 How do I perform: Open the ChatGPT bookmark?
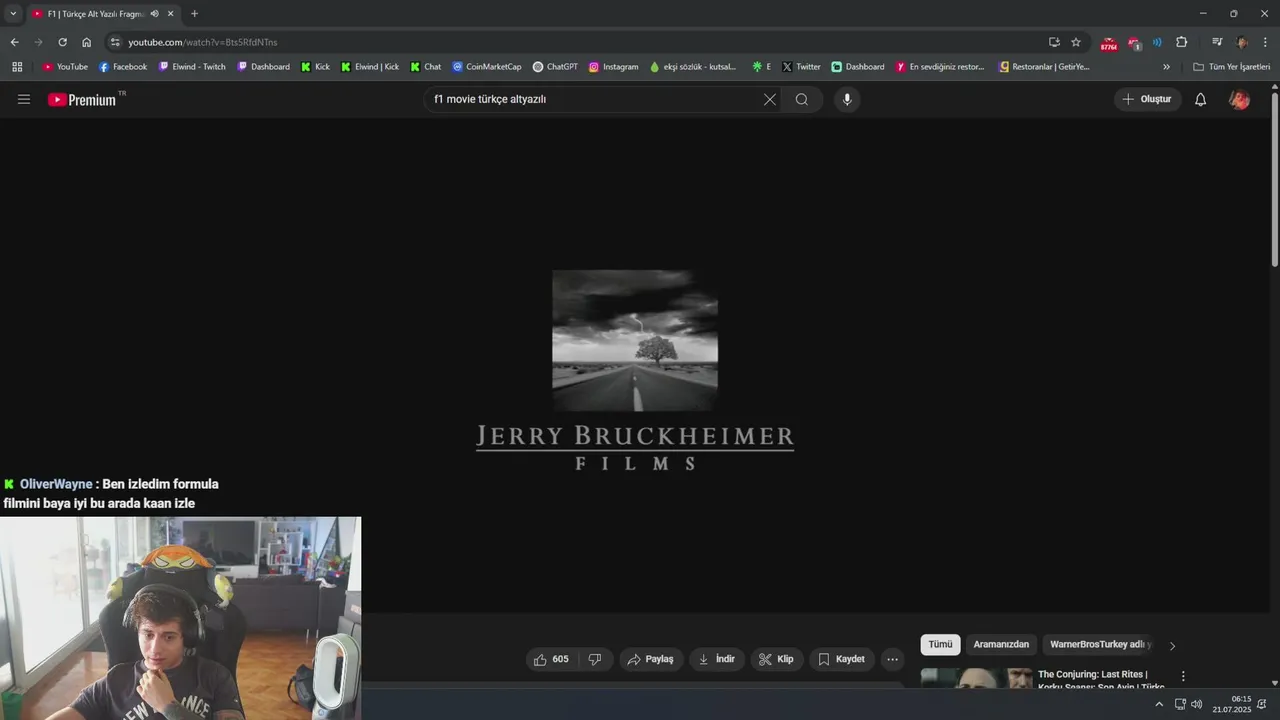pyautogui.click(x=555, y=67)
